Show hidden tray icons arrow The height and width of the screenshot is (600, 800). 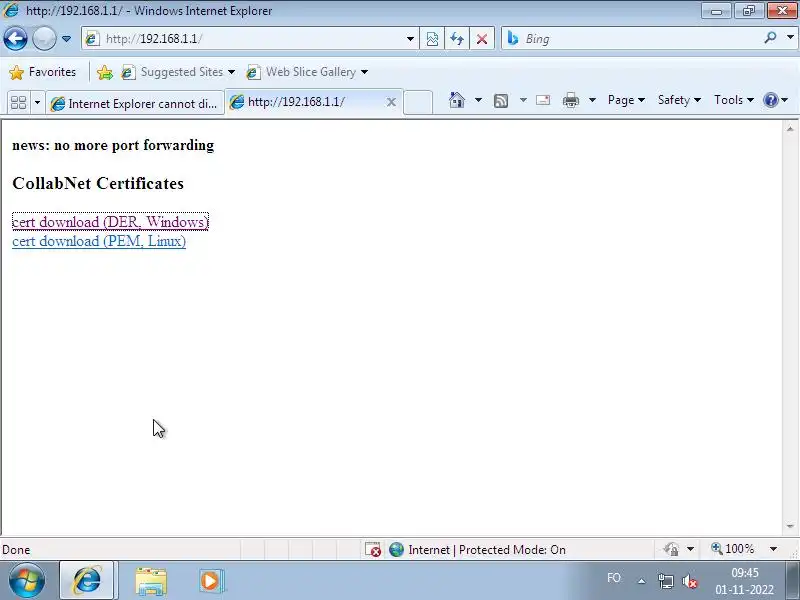coord(641,581)
